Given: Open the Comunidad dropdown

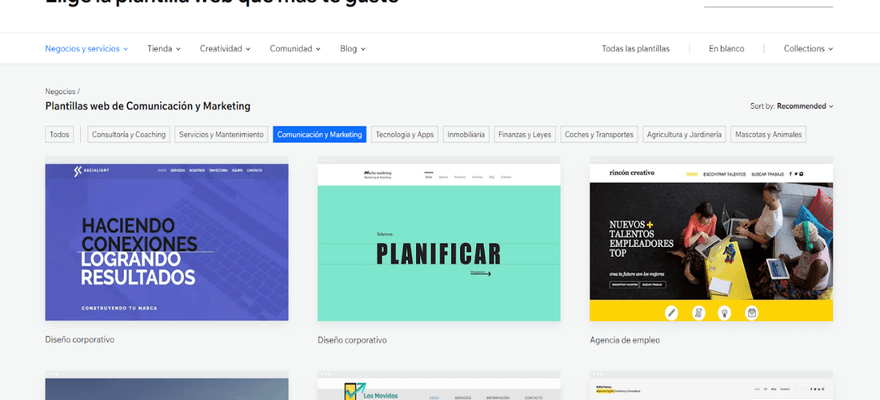Looking at the screenshot, I should pyautogui.click(x=295, y=49).
